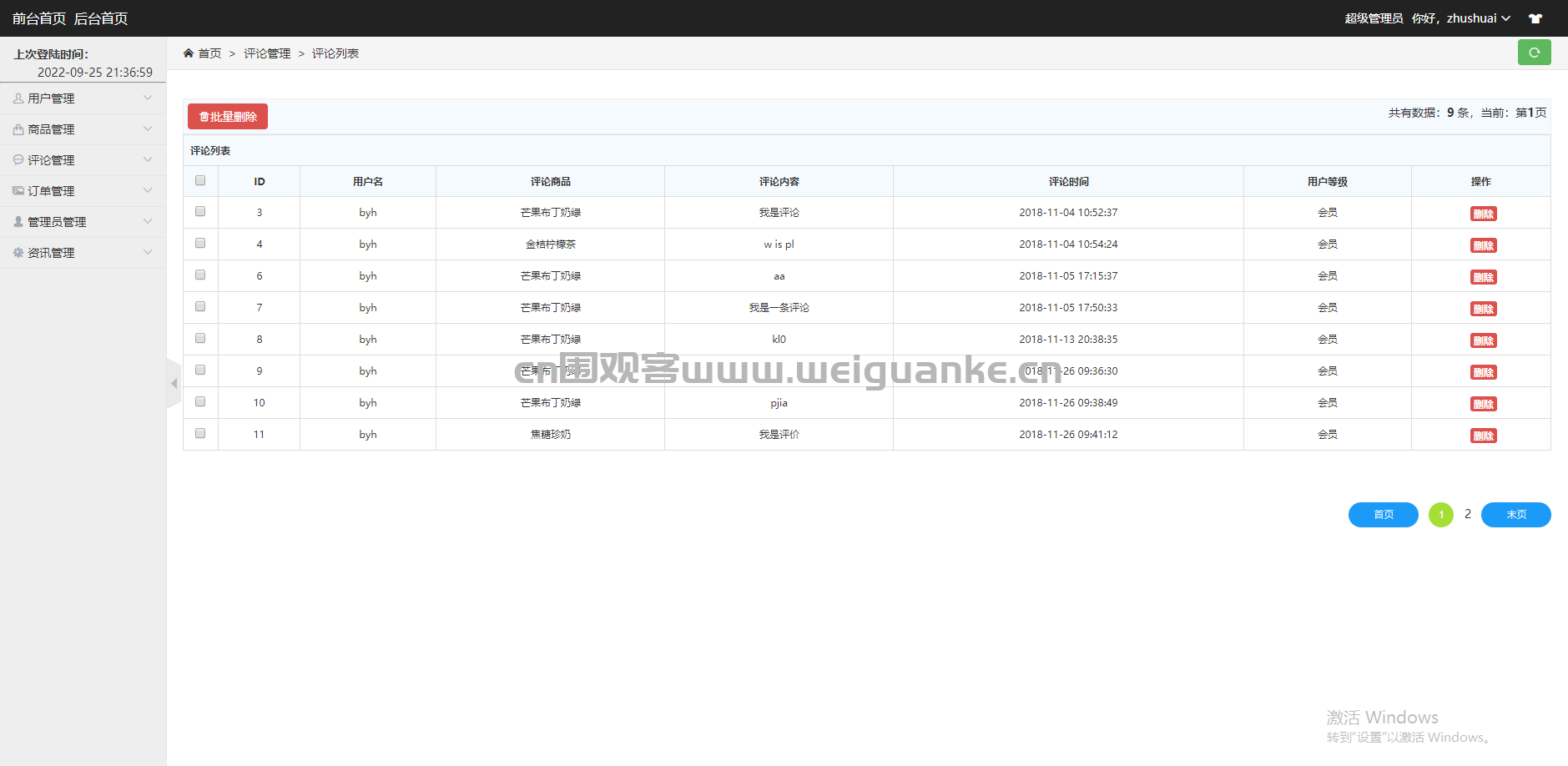Expand the 评论管理 sidebar menu chevron

148,159
